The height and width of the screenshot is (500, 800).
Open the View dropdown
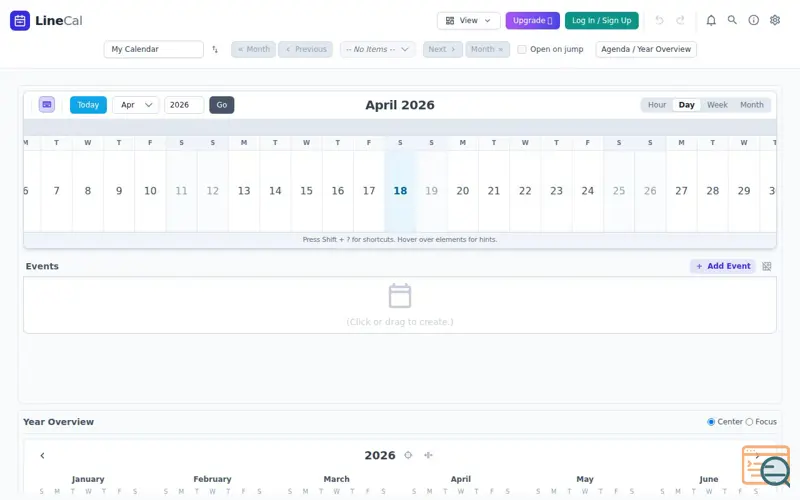pos(468,20)
